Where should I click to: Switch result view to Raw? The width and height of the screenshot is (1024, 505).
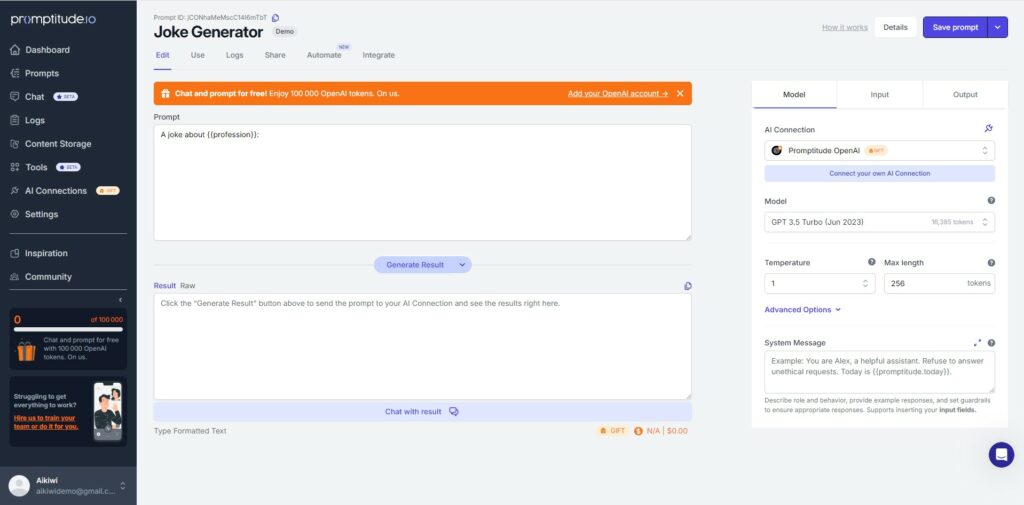point(187,285)
